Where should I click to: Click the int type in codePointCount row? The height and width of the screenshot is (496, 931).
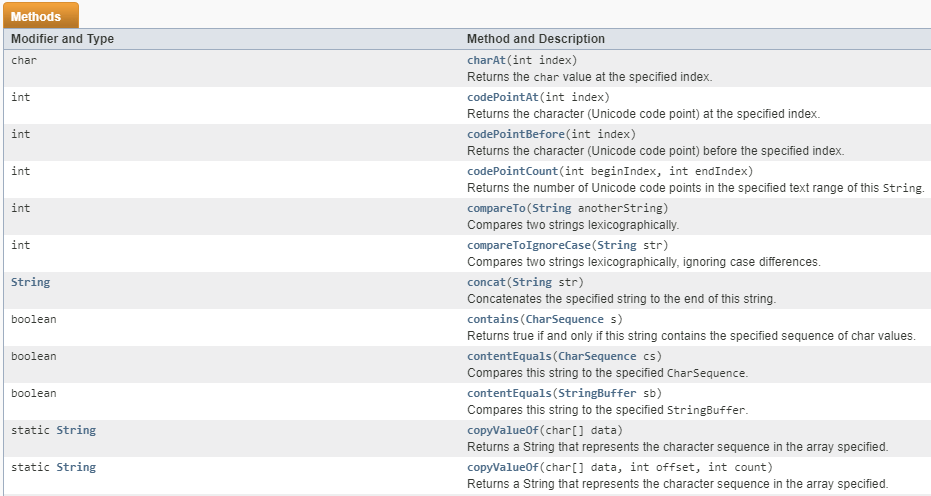[20, 171]
